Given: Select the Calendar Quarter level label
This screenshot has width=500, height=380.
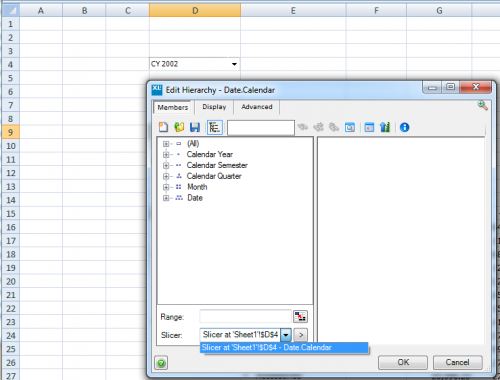Looking at the screenshot, I should (x=214, y=176).
